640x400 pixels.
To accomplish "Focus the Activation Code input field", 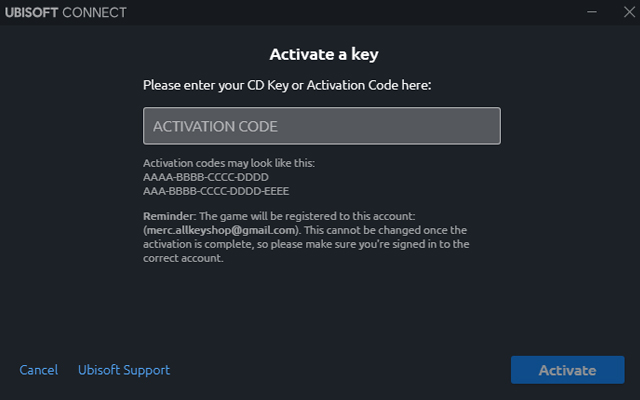I will 321,126.
